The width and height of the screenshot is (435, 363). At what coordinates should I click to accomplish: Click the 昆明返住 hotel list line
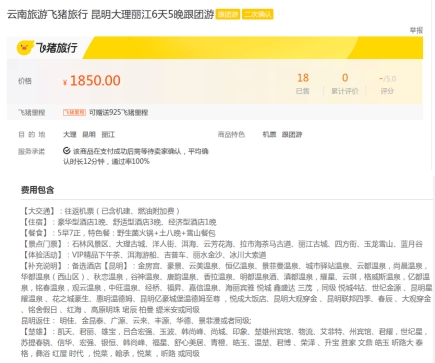click(x=136, y=321)
